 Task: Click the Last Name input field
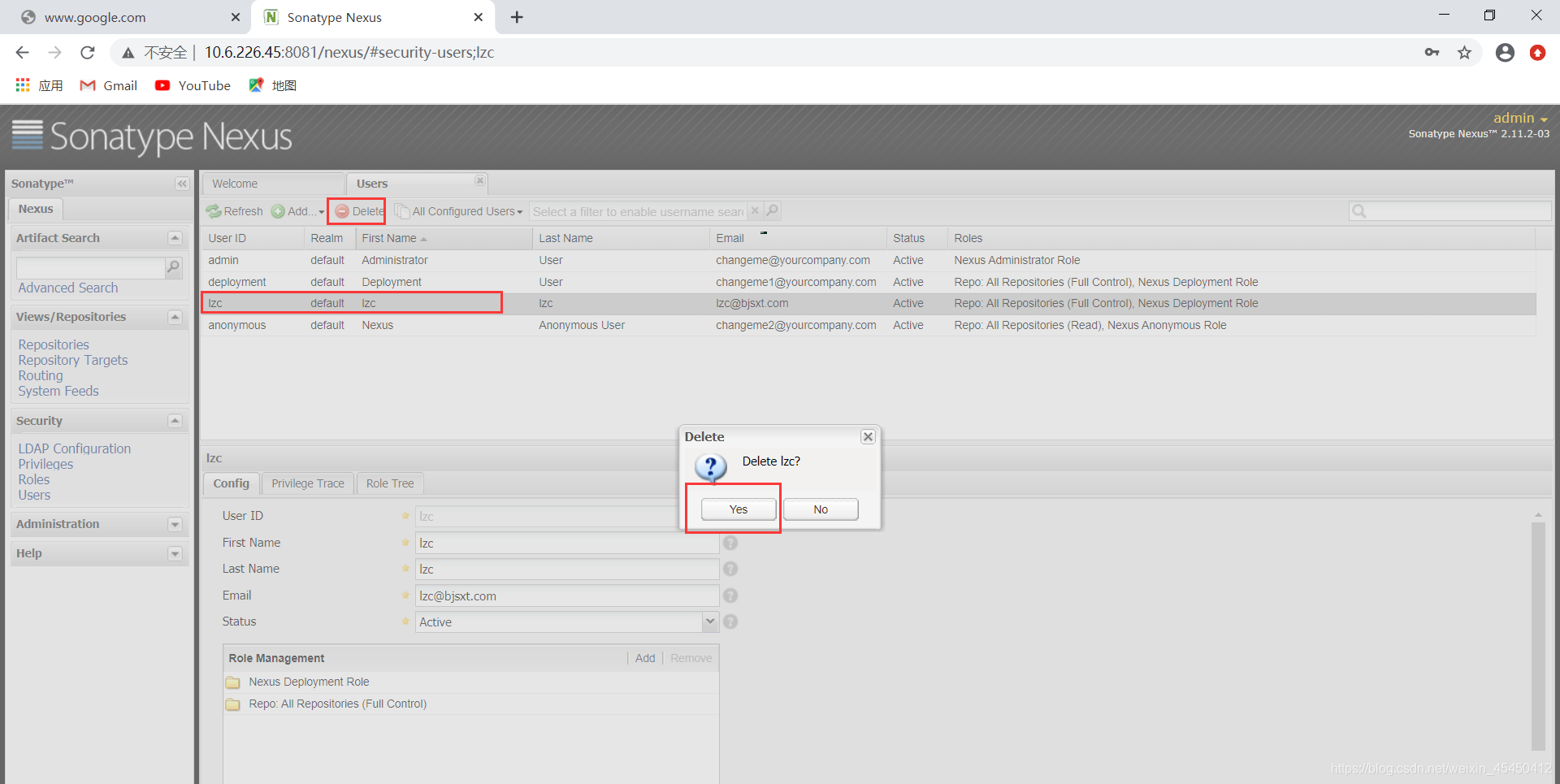point(567,569)
